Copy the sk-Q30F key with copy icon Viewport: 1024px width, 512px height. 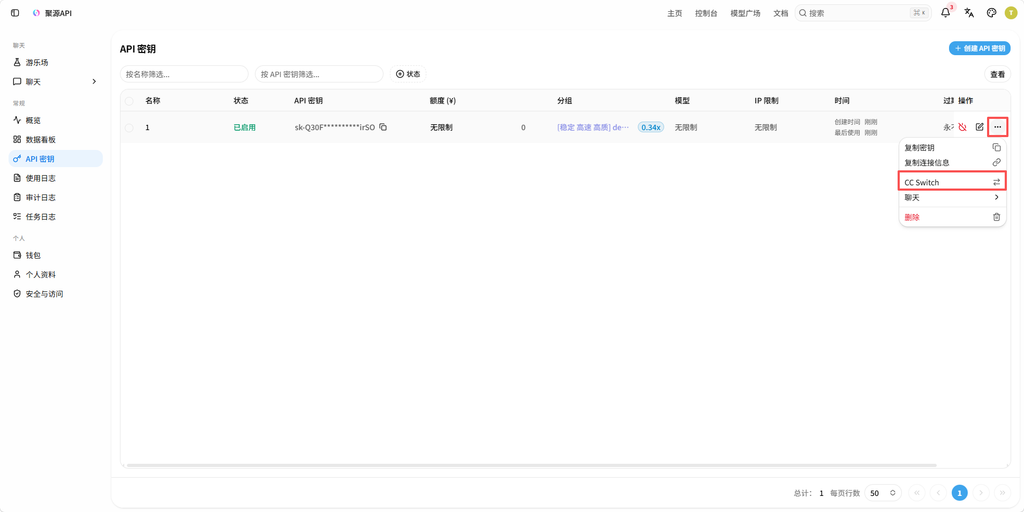pyautogui.click(x=383, y=127)
